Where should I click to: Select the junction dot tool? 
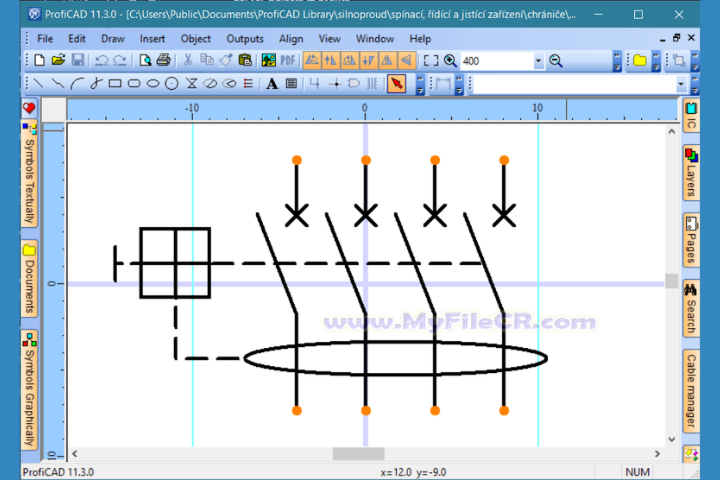pos(336,84)
